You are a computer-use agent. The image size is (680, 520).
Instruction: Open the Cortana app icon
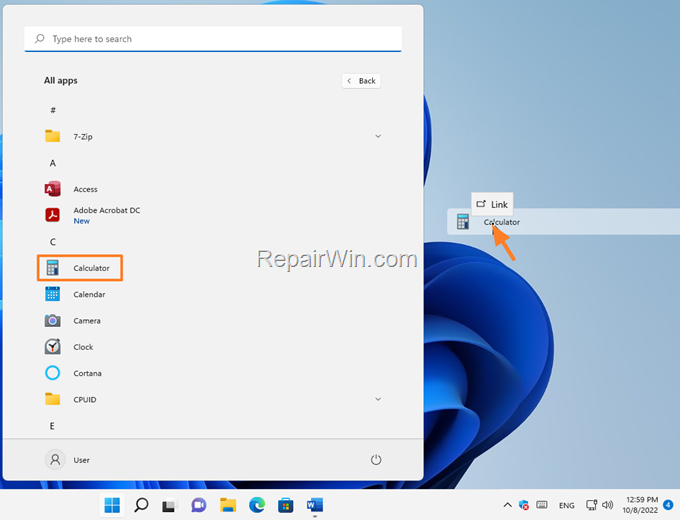coord(52,373)
